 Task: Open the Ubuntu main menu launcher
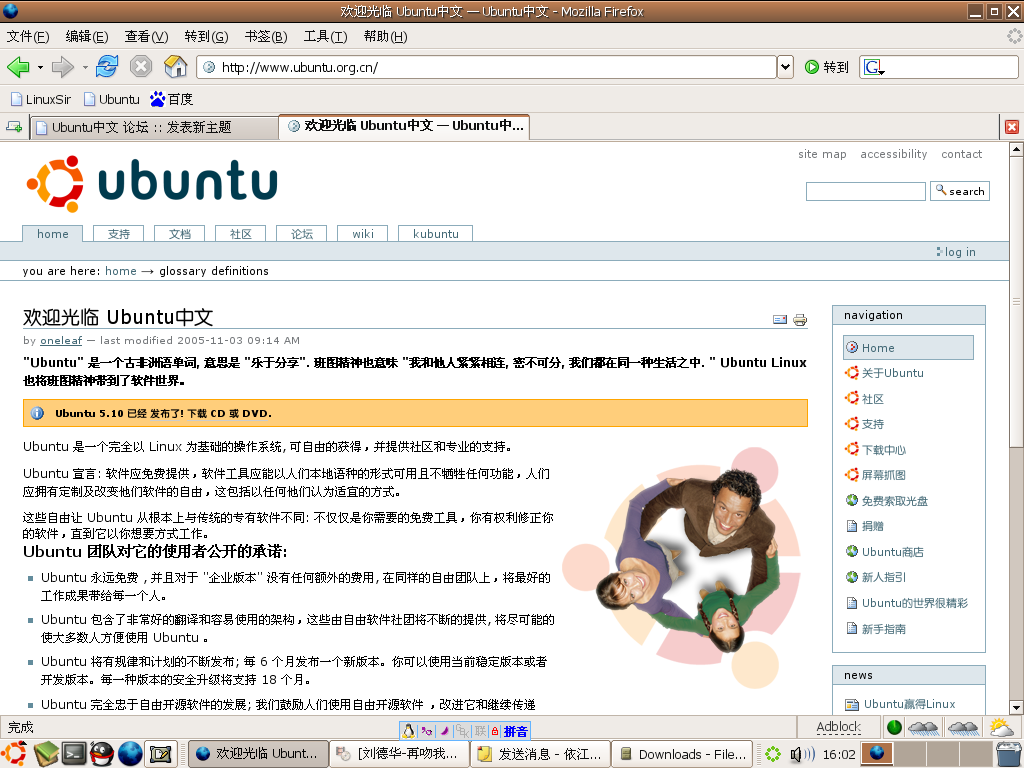14,754
